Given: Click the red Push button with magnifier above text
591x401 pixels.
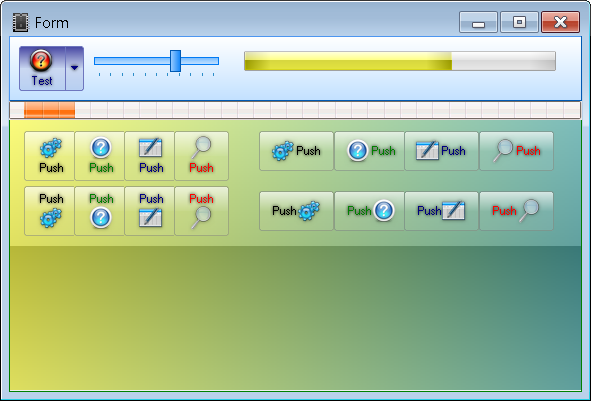Looking at the screenshot, I should [202, 156].
